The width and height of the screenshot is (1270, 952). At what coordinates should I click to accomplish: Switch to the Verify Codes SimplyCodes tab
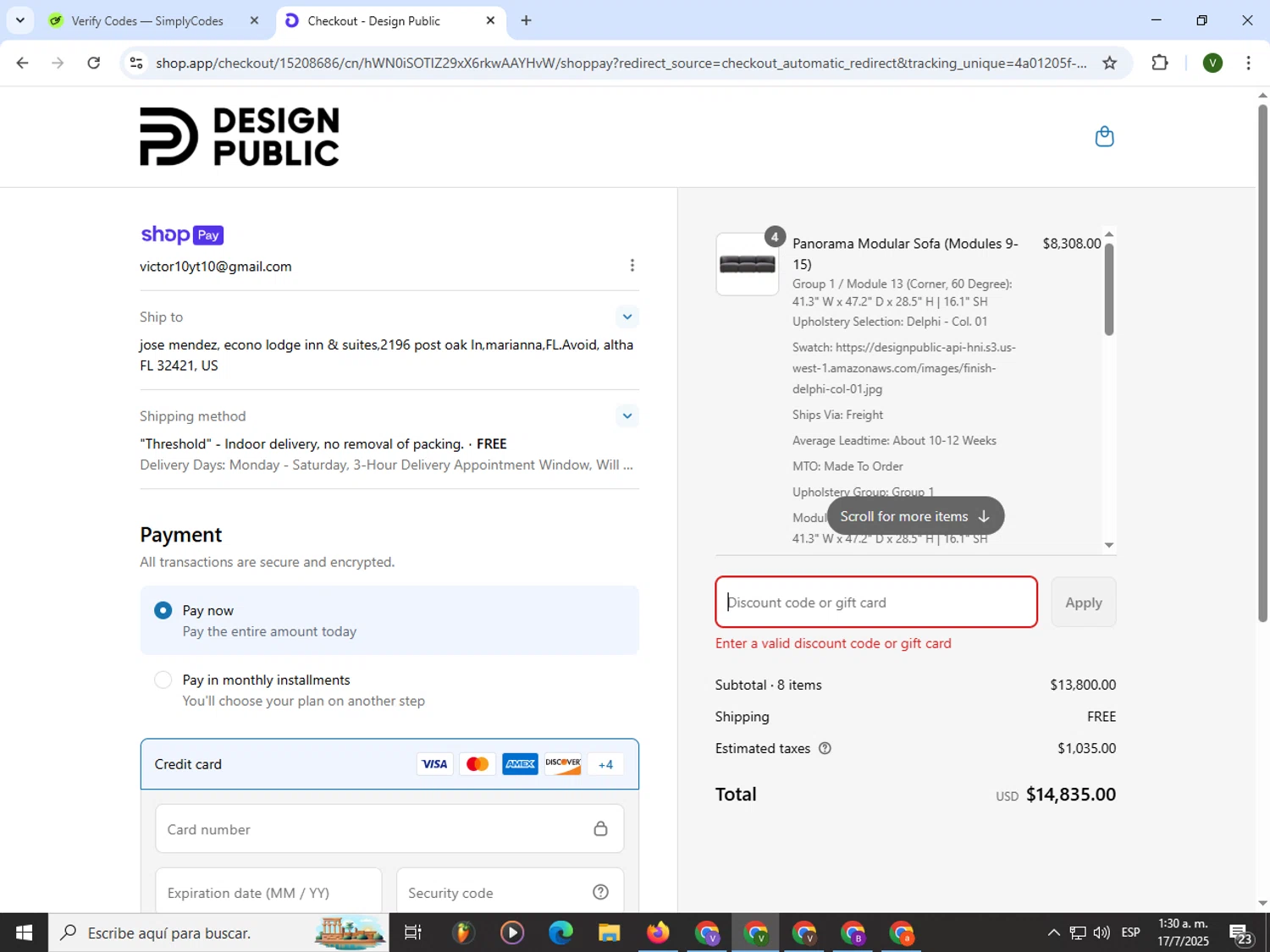click(x=147, y=20)
